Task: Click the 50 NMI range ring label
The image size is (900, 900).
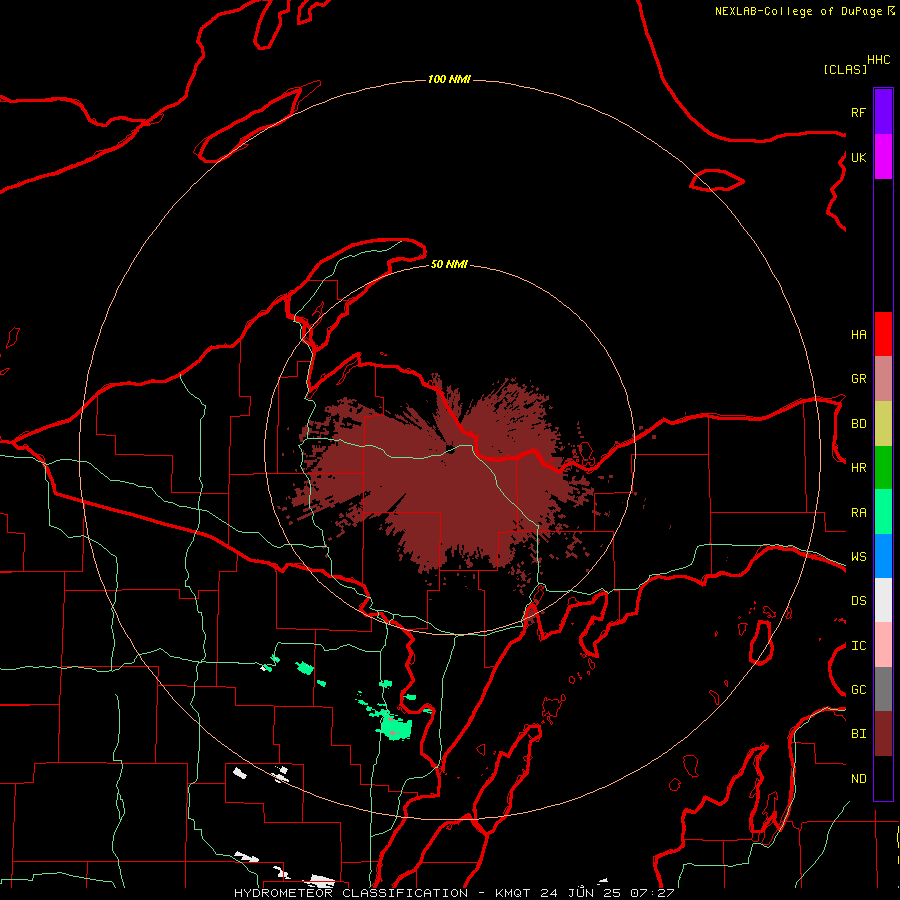Action: click(449, 265)
